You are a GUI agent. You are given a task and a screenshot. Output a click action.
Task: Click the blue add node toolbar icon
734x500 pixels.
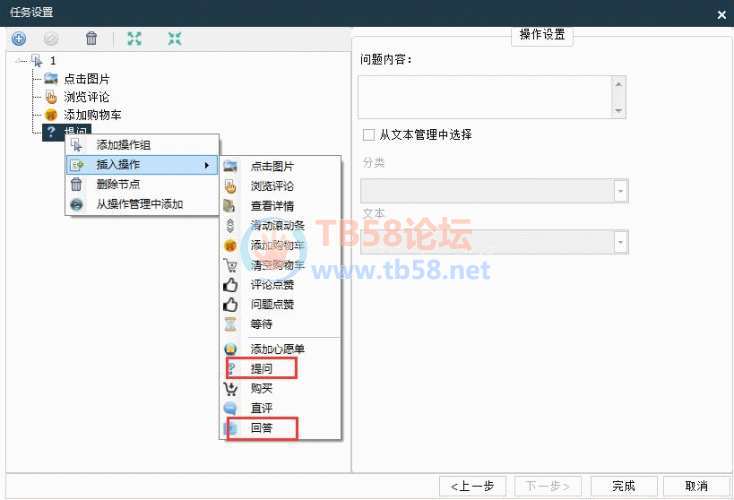coord(19,39)
